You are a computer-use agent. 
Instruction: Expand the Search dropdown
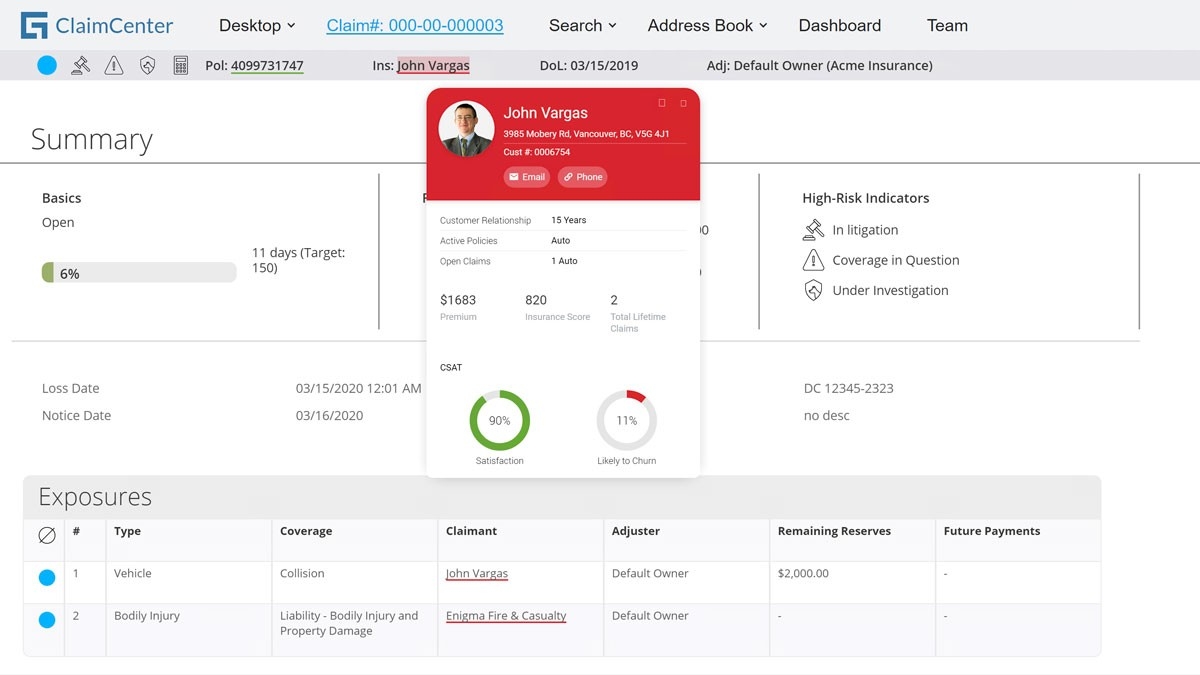point(582,25)
